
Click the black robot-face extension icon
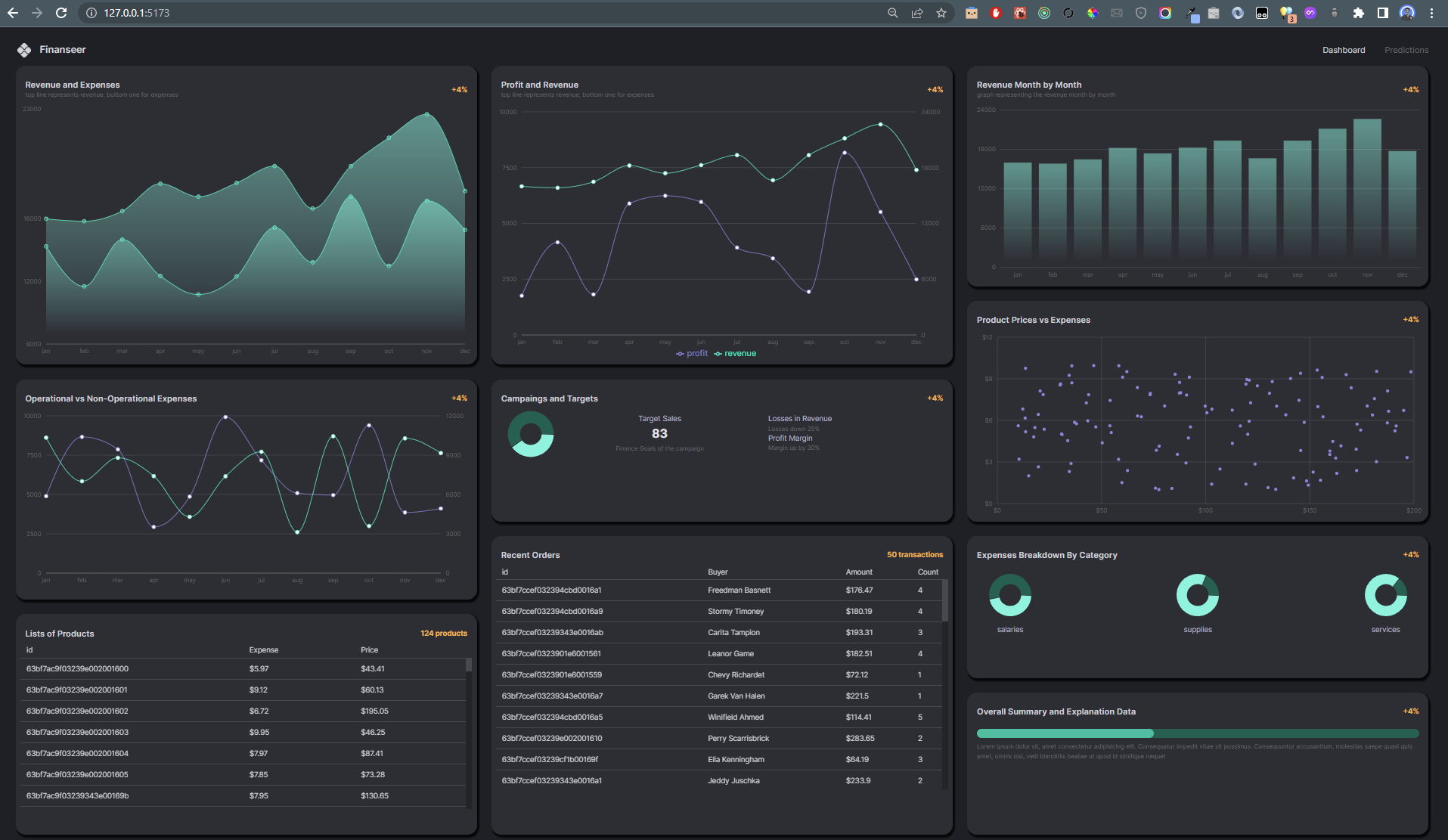point(1262,13)
